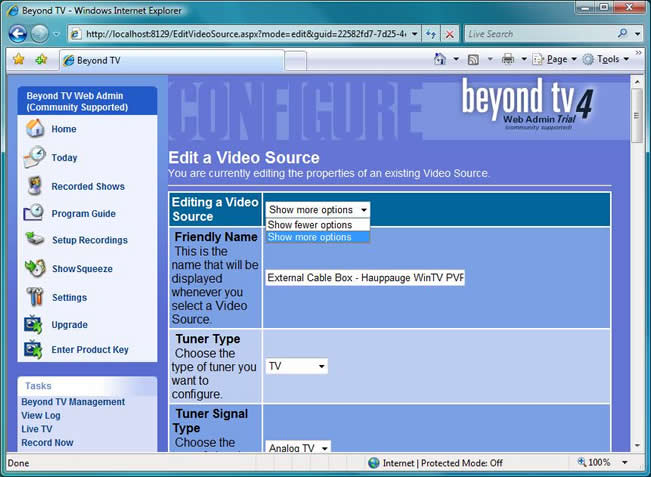Click the Setup Recordings icon

pos(34,239)
